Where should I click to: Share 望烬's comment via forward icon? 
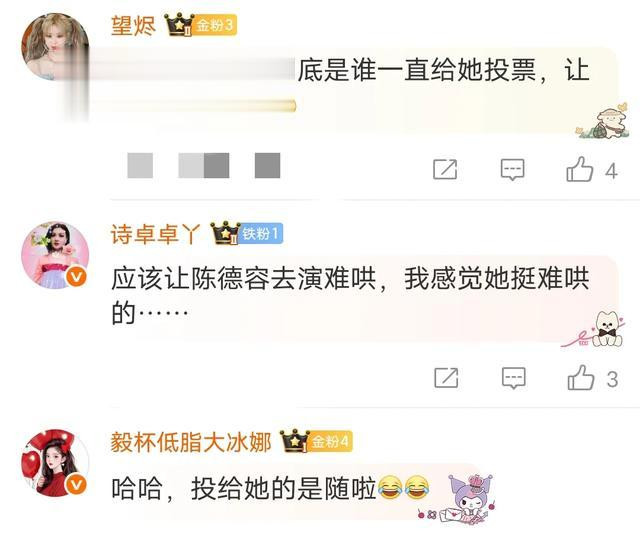pyautogui.click(x=445, y=169)
